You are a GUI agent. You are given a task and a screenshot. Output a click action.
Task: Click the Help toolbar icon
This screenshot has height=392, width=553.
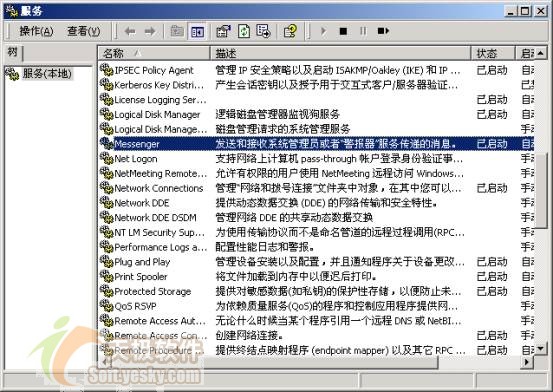click(x=291, y=31)
